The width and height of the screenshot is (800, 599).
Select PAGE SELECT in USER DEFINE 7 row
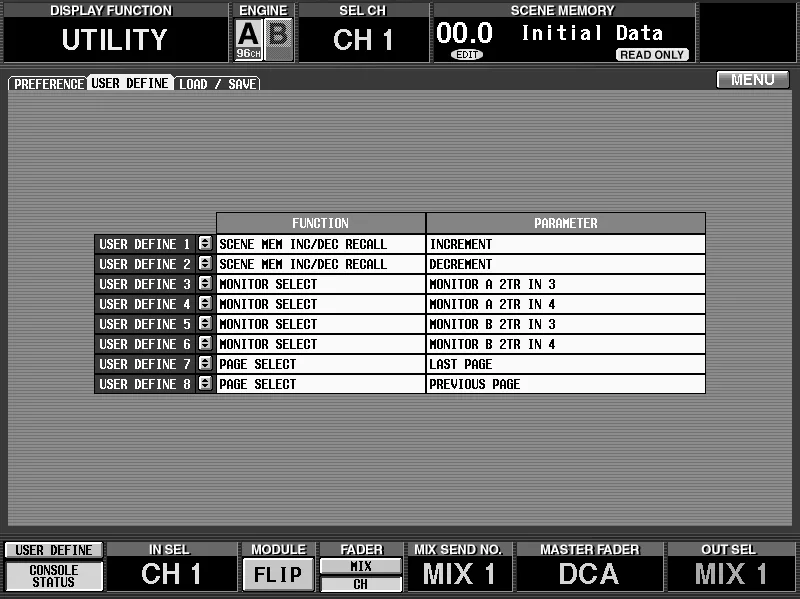point(321,364)
